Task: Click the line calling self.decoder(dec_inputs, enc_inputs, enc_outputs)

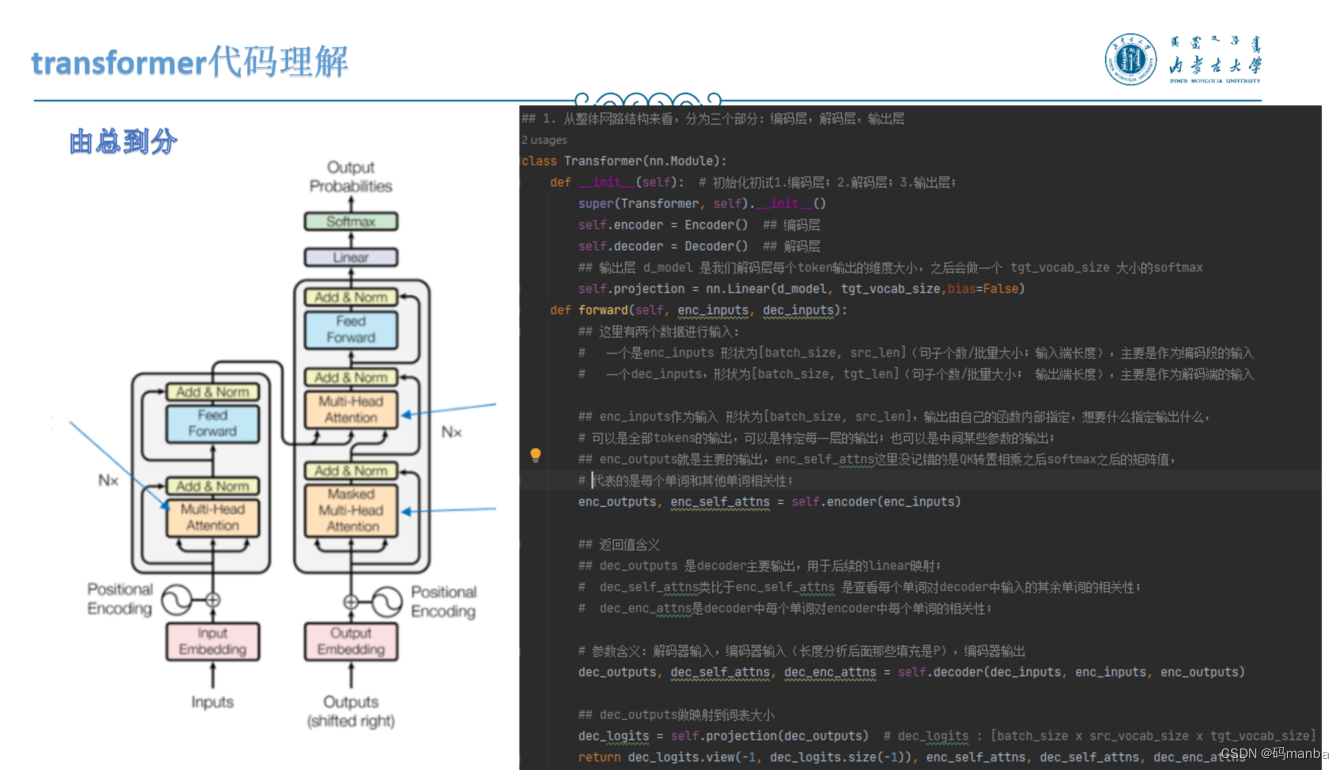Action: click(x=911, y=672)
